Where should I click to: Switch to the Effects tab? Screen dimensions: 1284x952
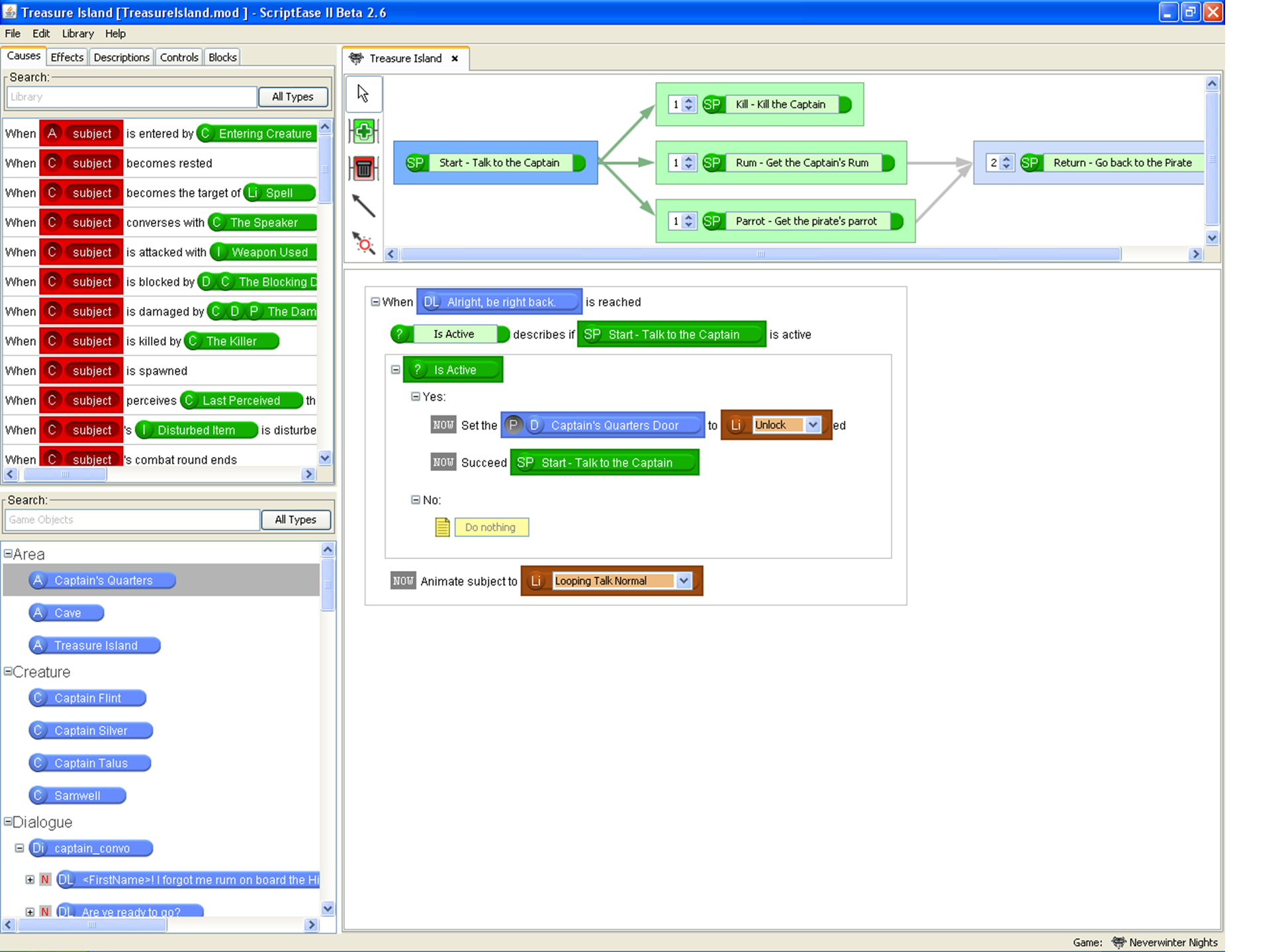pos(67,57)
